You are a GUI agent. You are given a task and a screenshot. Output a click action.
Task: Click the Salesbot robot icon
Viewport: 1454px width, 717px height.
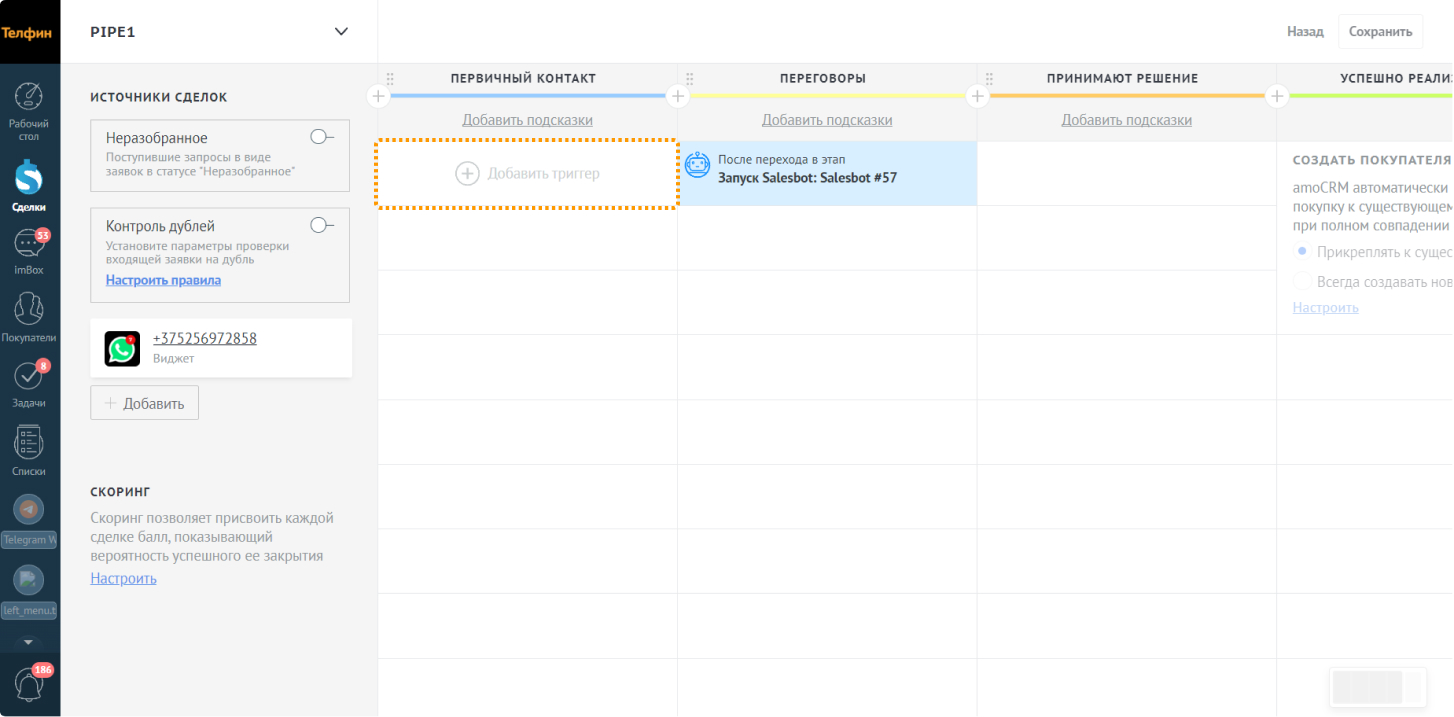pos(697,166)
